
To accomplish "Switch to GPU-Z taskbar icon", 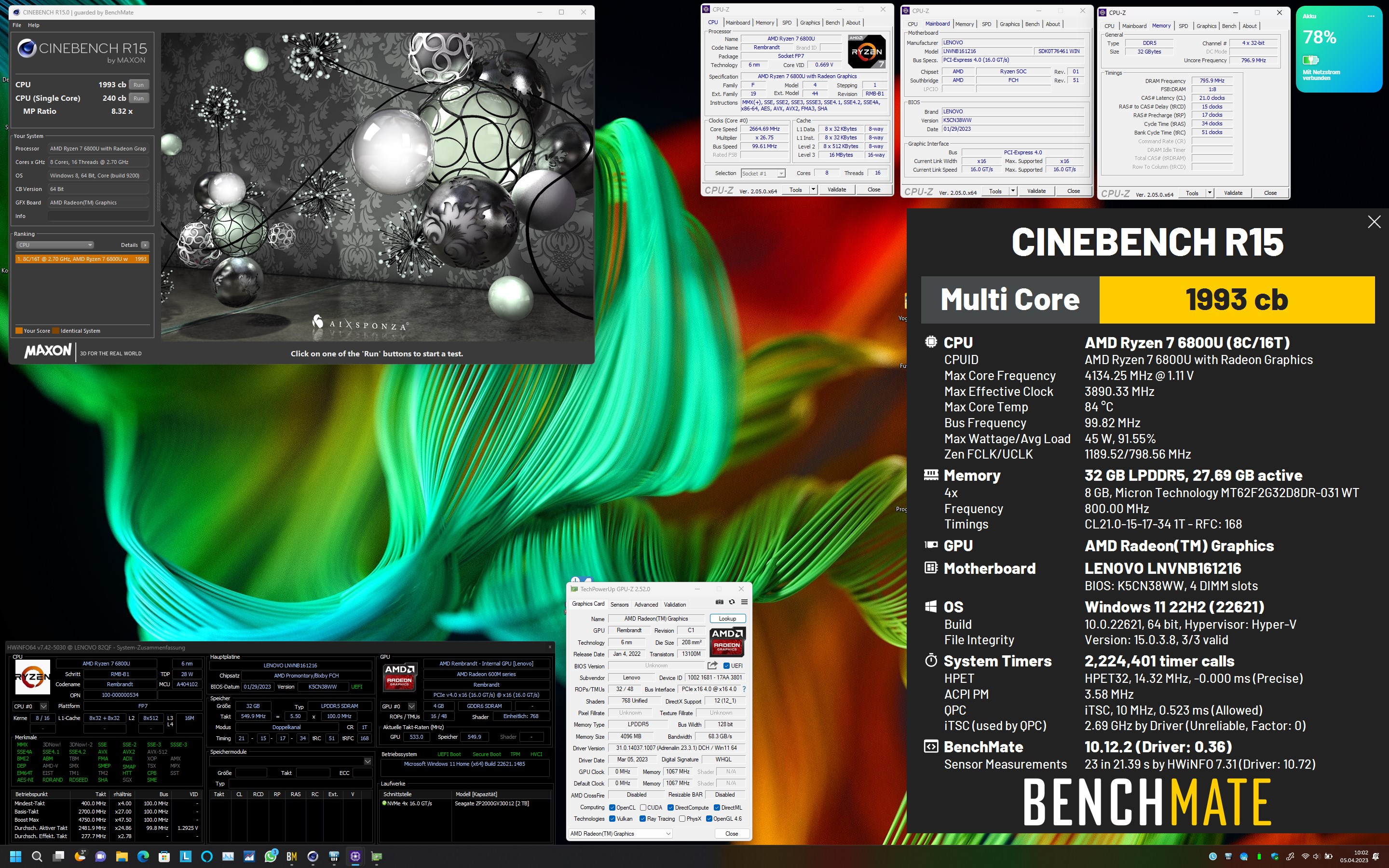I will click(x=377, y=856).
